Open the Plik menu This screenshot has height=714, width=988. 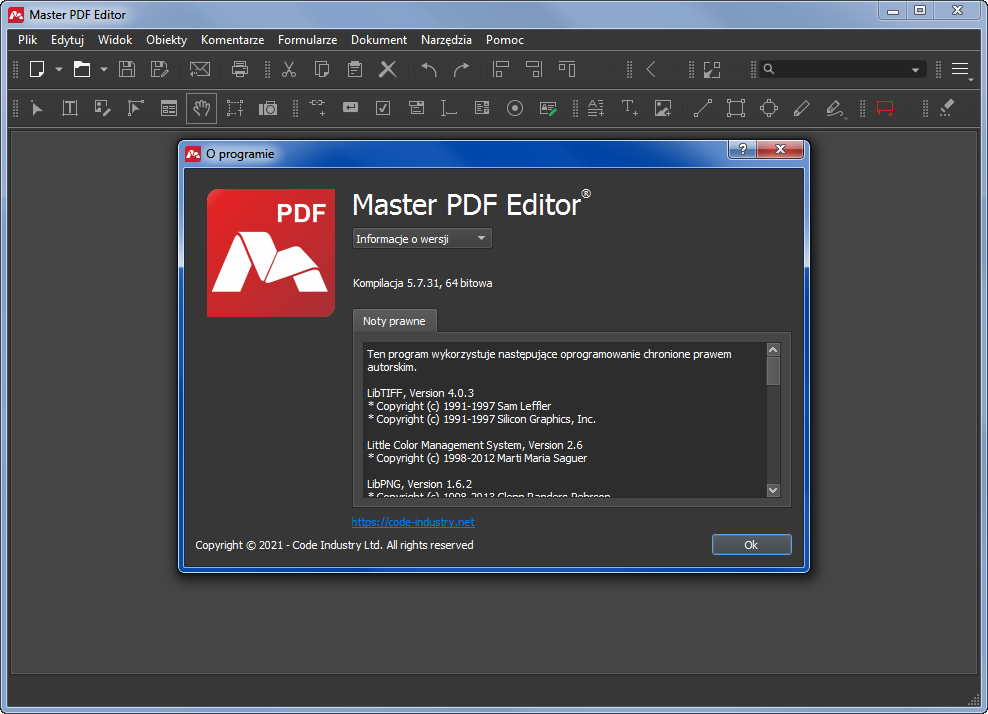click(28, 40)
